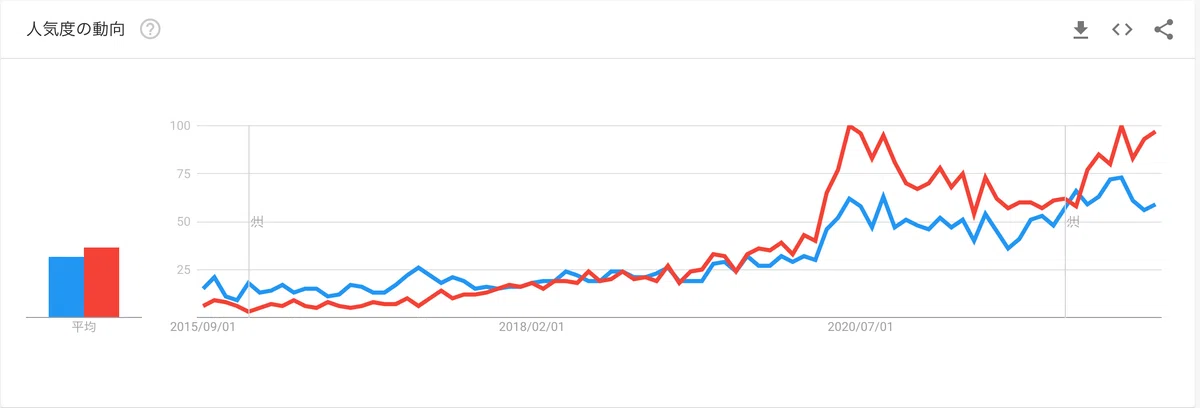This screenshot has width=1200, height=408.
Task: Select the right note marker on the chart
Action: [x=1073, y=221]
